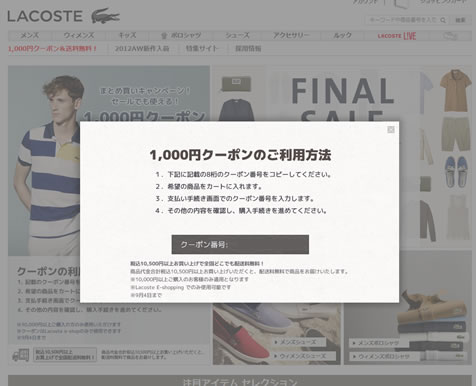The height and width of the screenshot is (386, 476).
Task: Click the popup title 1,000円クーポンのご利用方法
Action: pyautogui.click(x=240, y=155)
